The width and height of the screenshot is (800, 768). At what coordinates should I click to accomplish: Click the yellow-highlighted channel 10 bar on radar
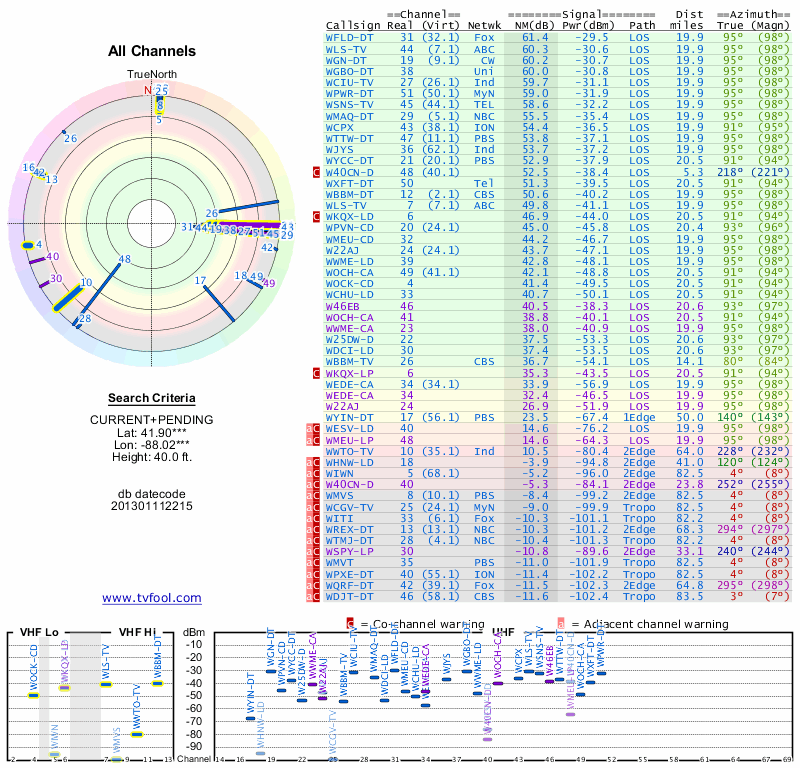pos(68,297)
